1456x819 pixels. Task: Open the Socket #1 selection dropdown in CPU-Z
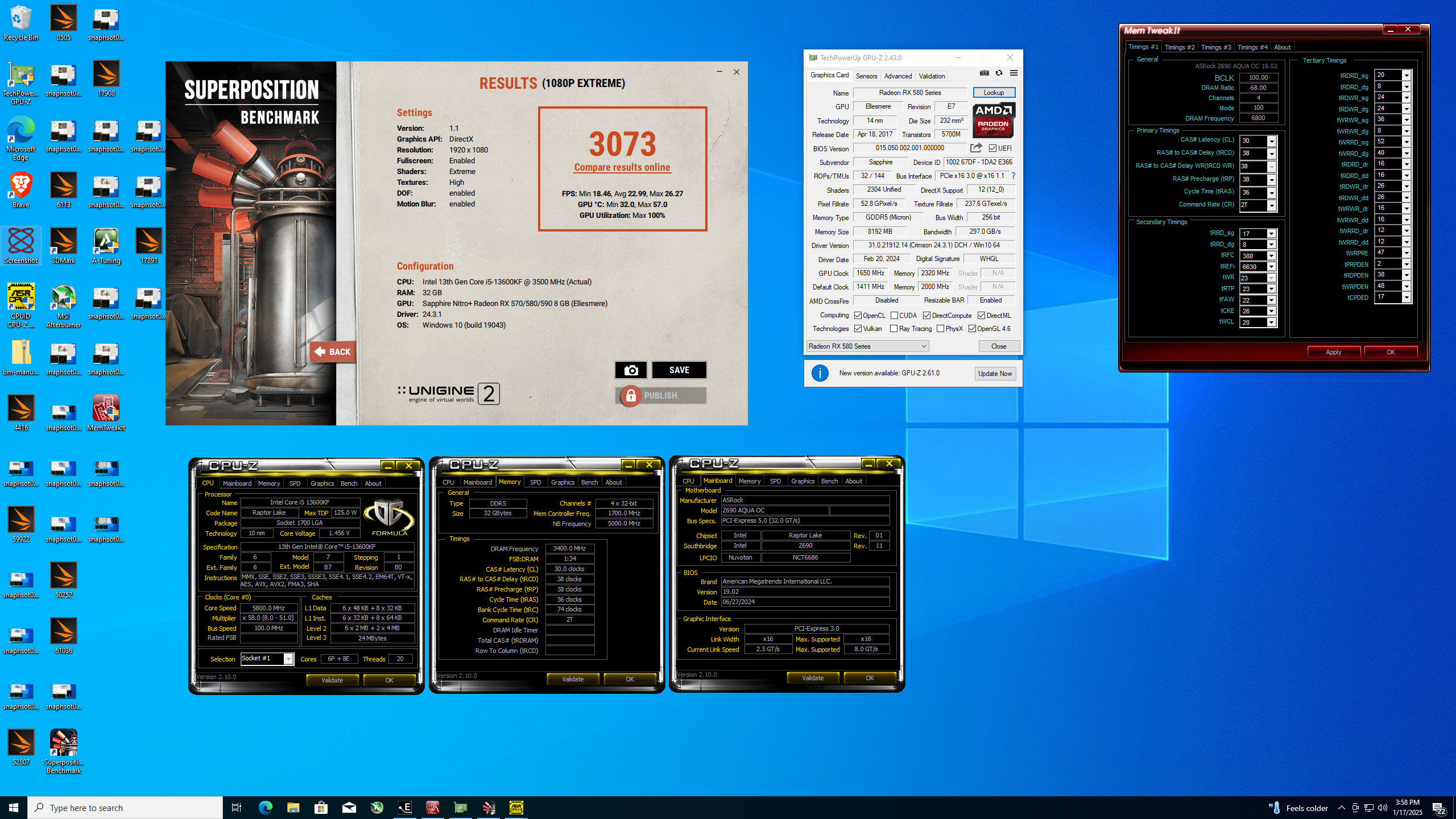click(288, 659)
